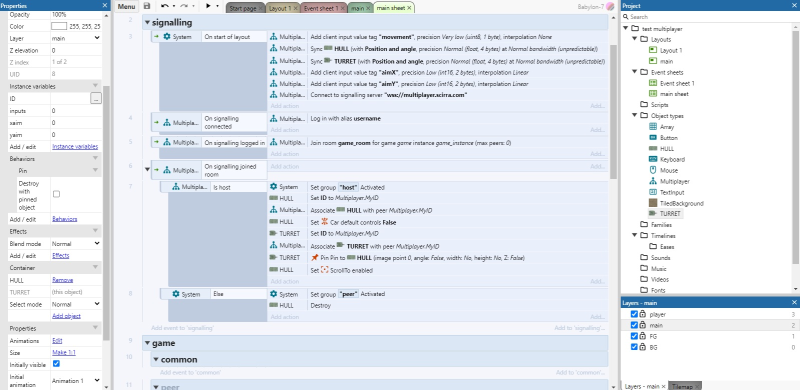Open the Blend mode dropdown
Screen dimensions: 800x390
click(76, 244)
